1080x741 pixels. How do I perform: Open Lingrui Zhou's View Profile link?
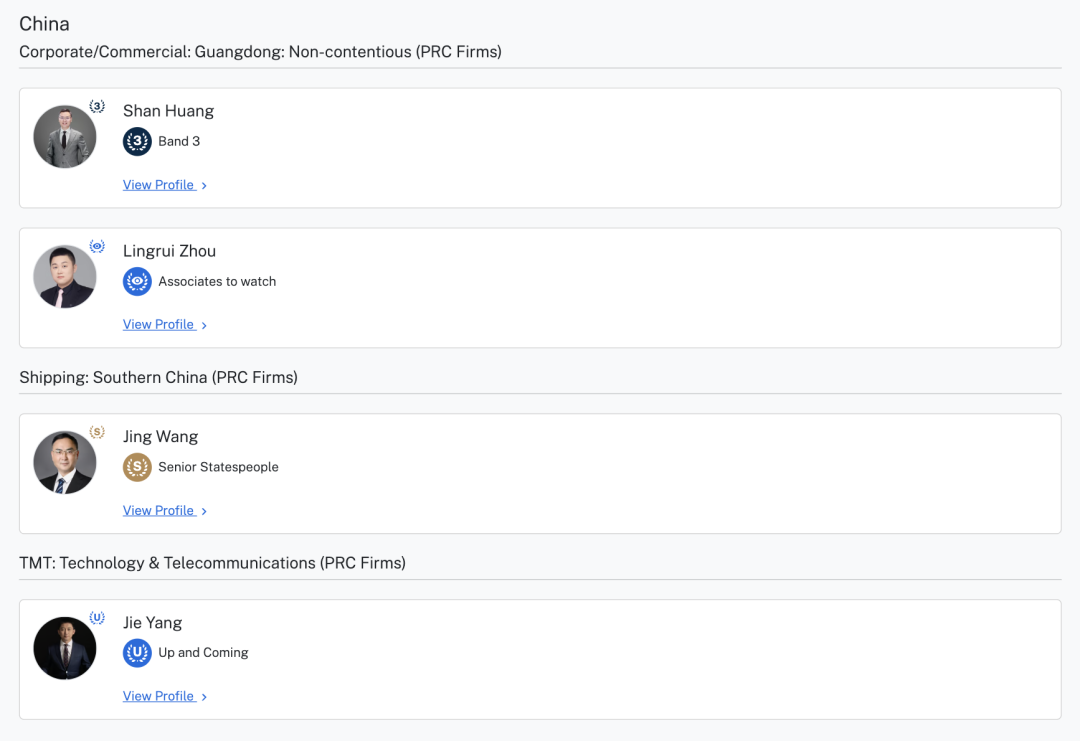[158, 325]
